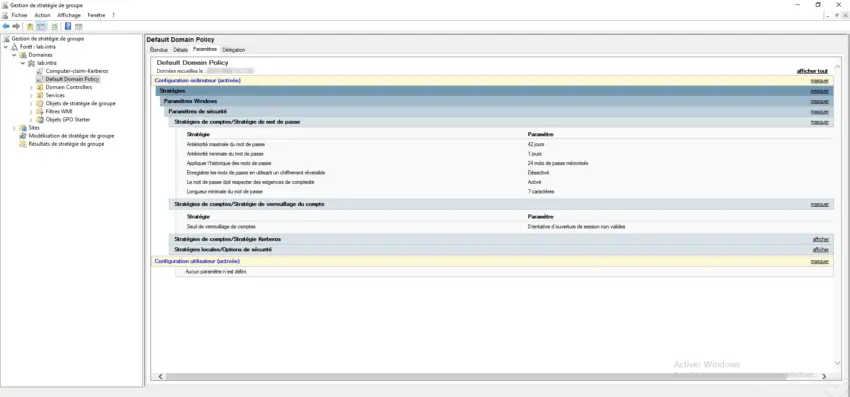The image size is (850, 397).
Task: Switch to the Détails tab
Action: [x=181, y=50]
